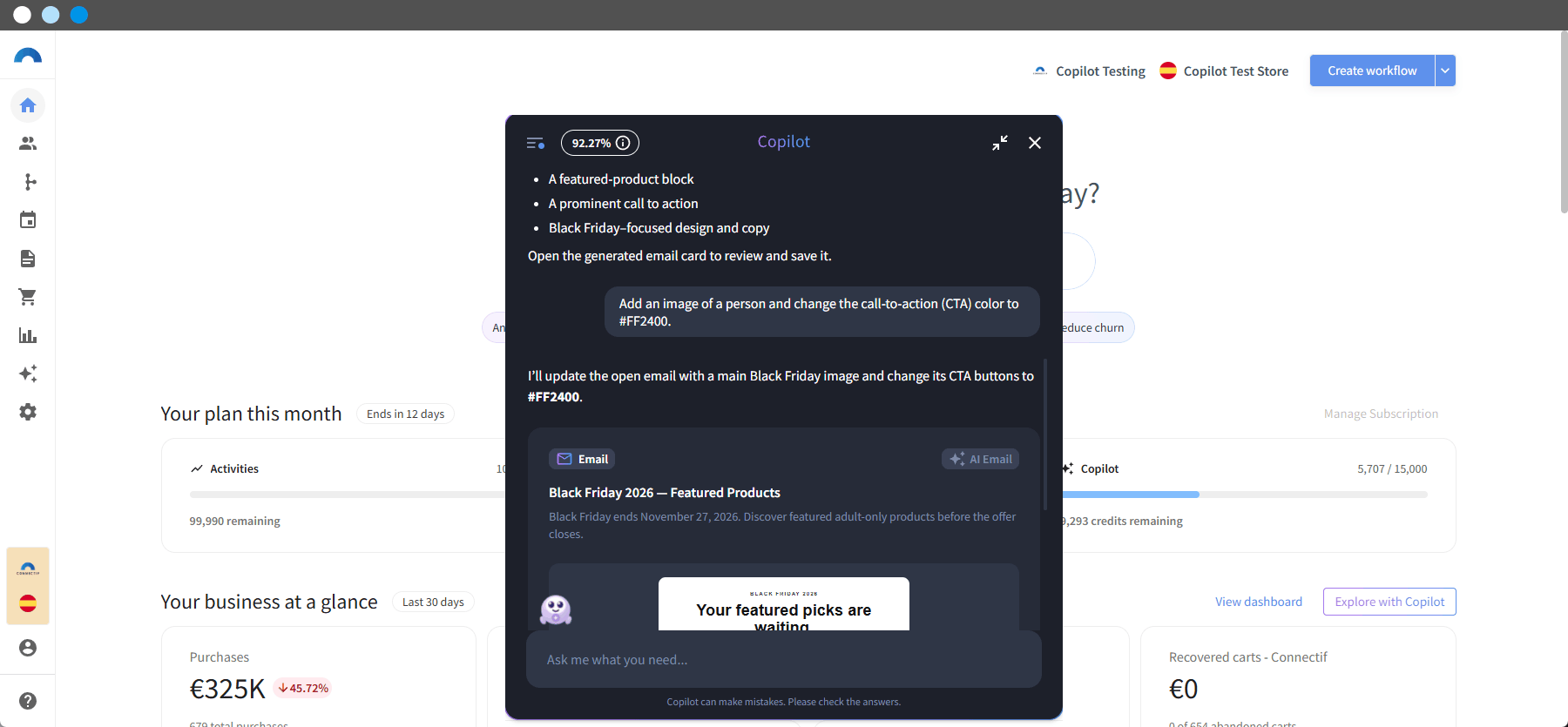Open the Copilot Testing account selector
This screenshot has height=727, width=1568.
point(1089,71)
